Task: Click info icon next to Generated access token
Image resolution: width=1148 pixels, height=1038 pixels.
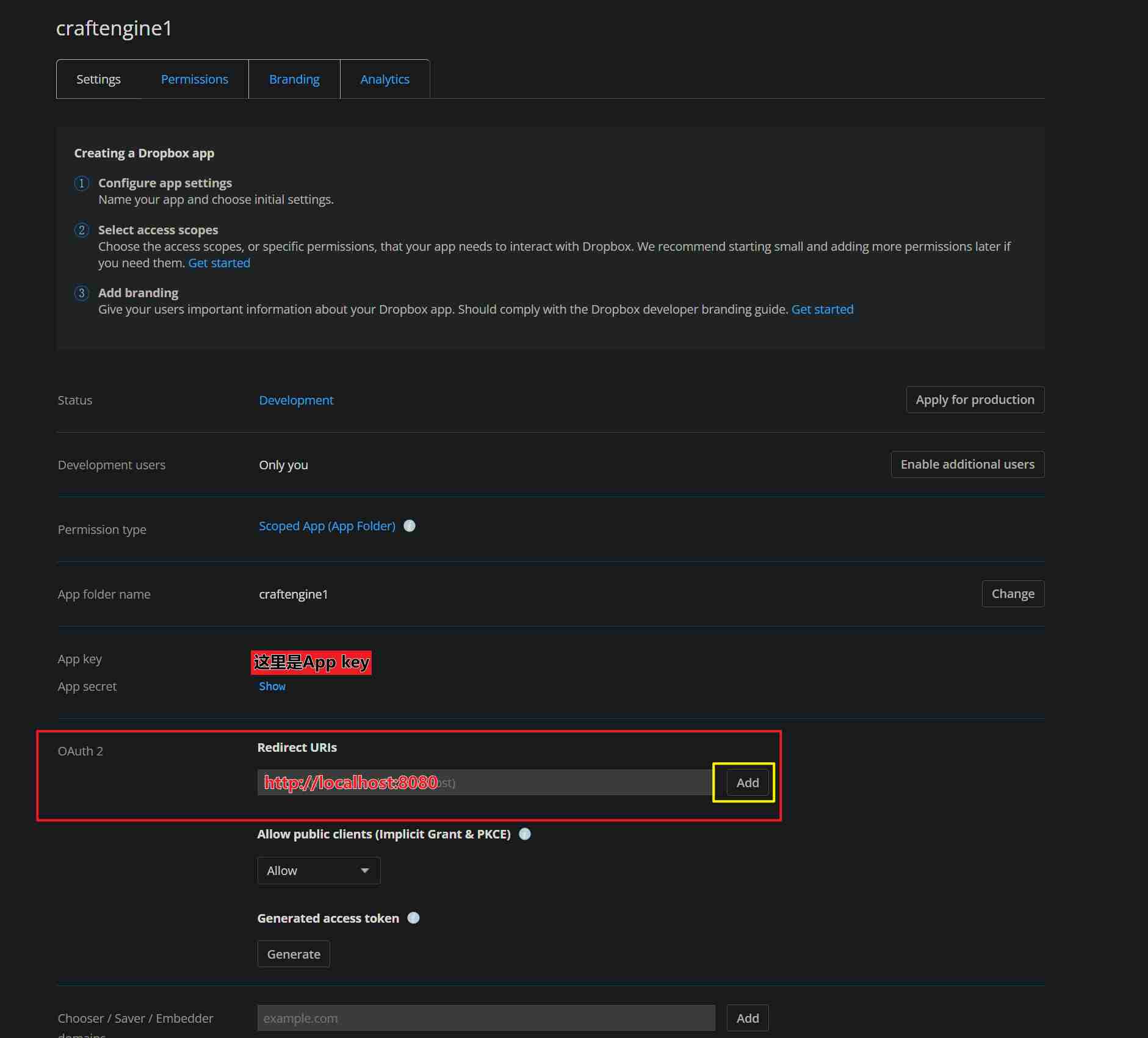Action: click(x=413, y=918)
